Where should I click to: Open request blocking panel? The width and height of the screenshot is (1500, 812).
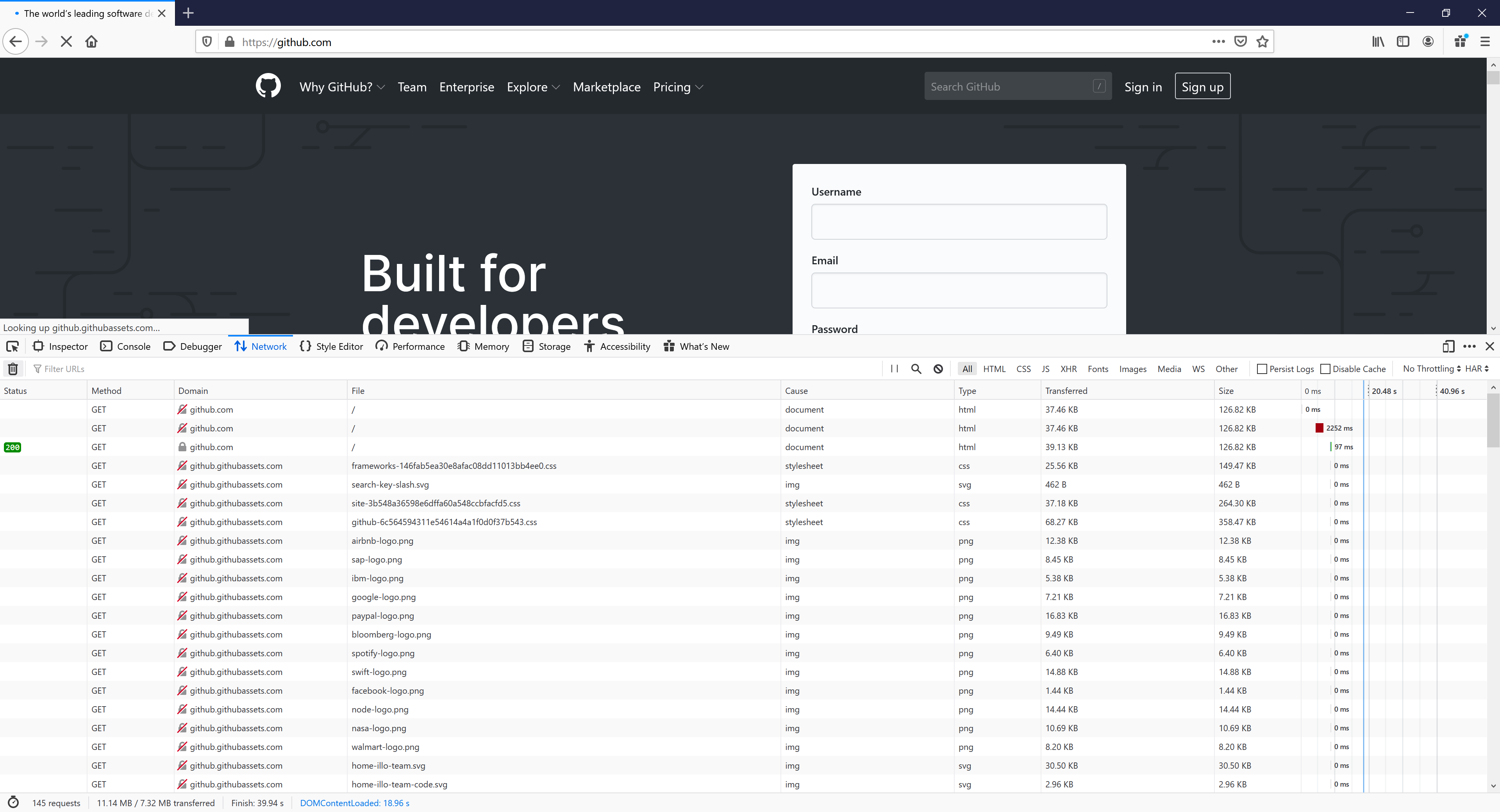(938, 369)
